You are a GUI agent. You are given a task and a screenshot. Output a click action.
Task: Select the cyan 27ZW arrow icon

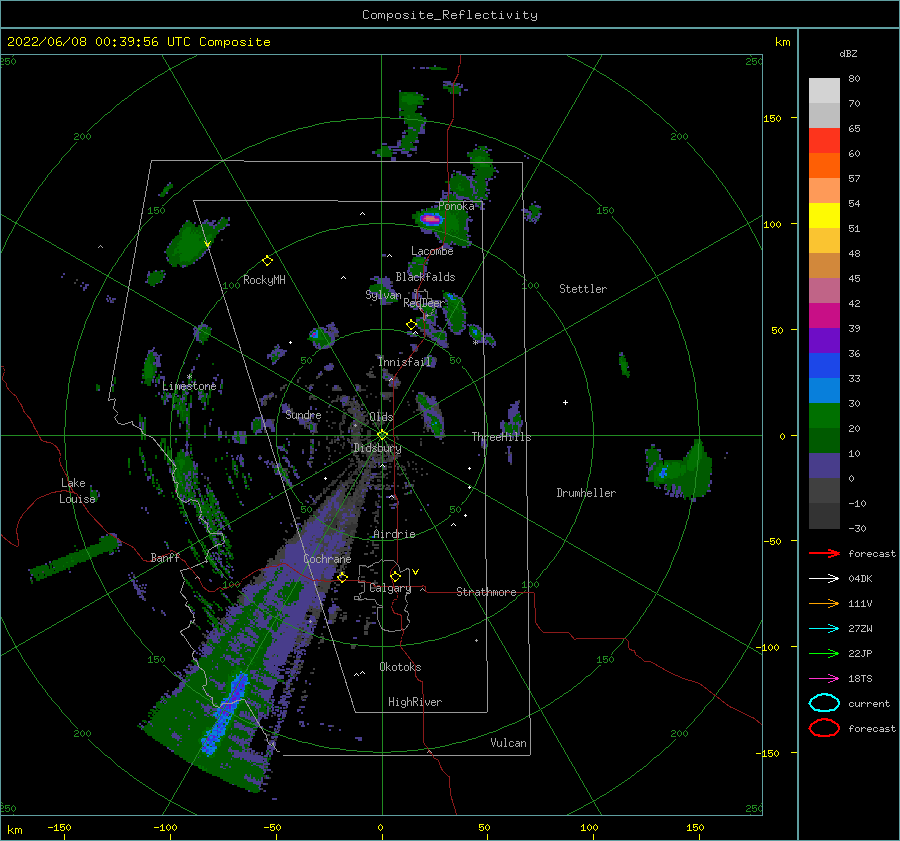tap(824, 629)
